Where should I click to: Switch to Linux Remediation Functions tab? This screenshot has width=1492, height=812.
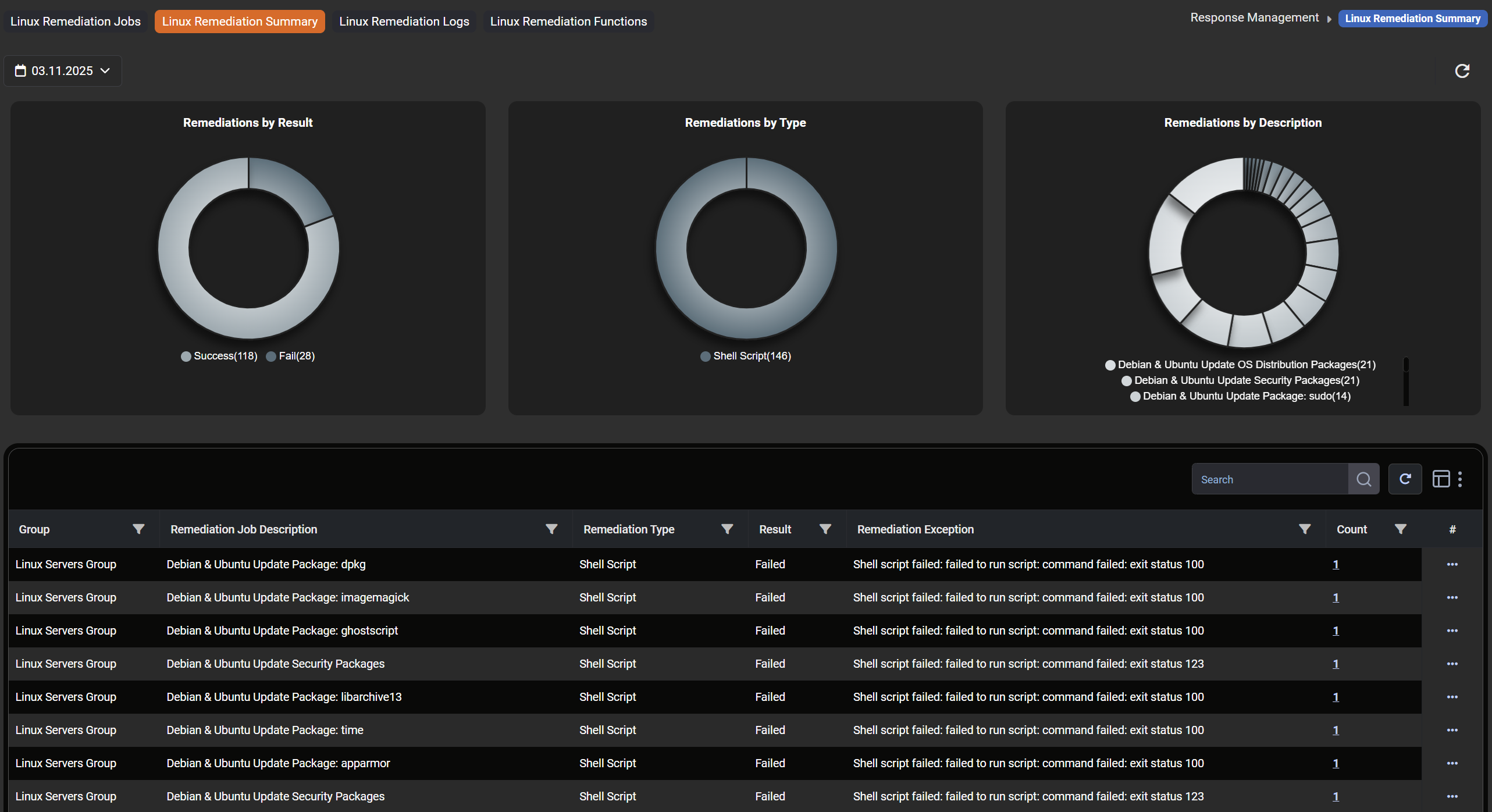(568, 22)
